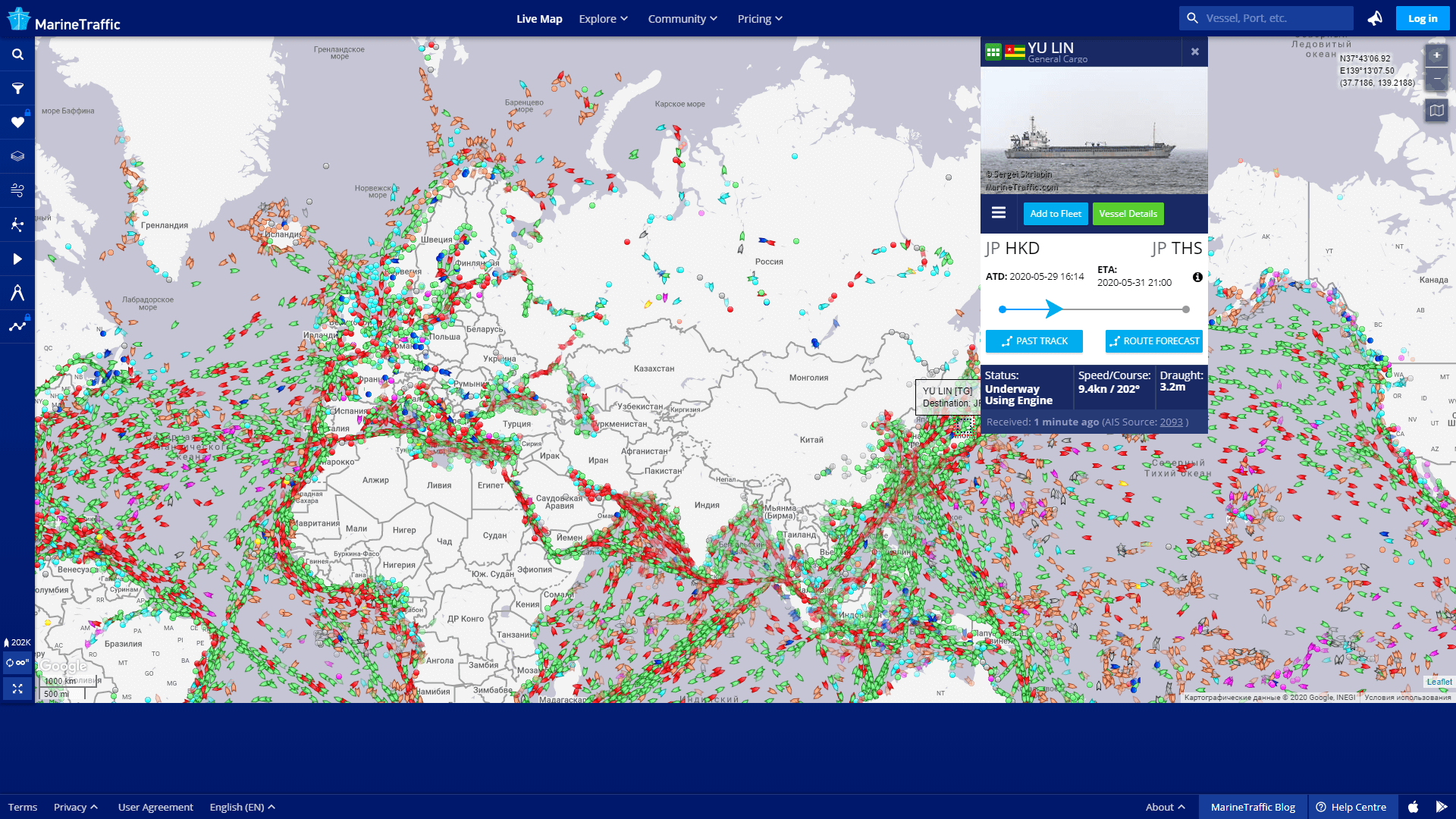Click the My Fleets heart icon
1456x819 pixels.
tap(17, 123)
